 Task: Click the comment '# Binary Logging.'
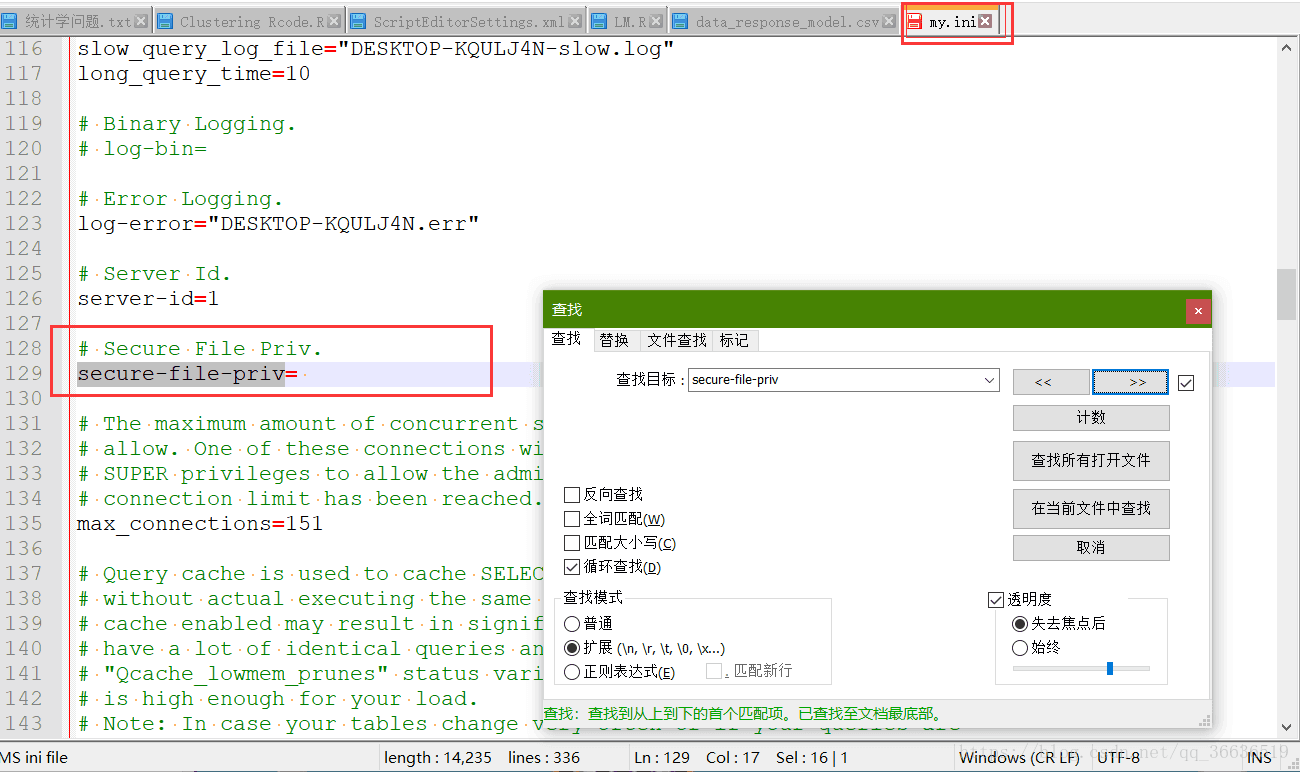tap(187, 124)
